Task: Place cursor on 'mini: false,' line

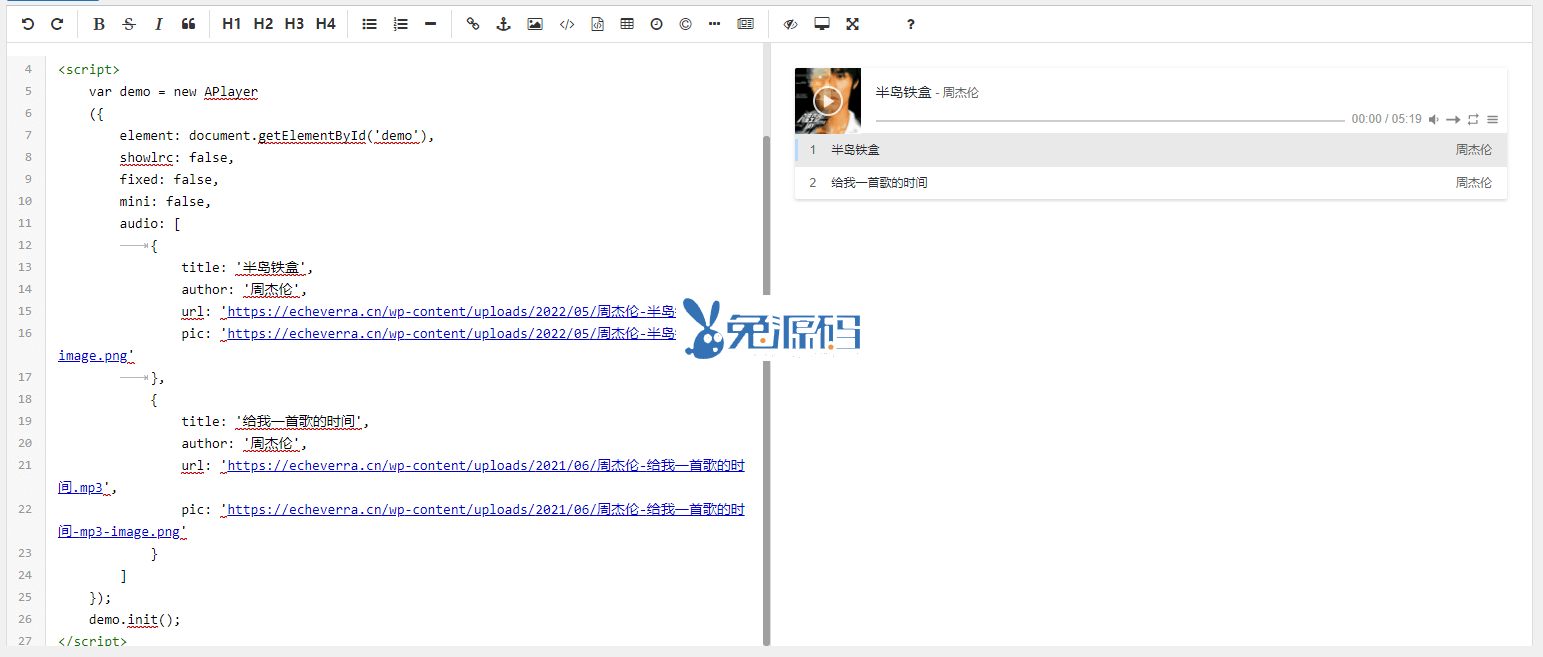Action: point(165,201)
